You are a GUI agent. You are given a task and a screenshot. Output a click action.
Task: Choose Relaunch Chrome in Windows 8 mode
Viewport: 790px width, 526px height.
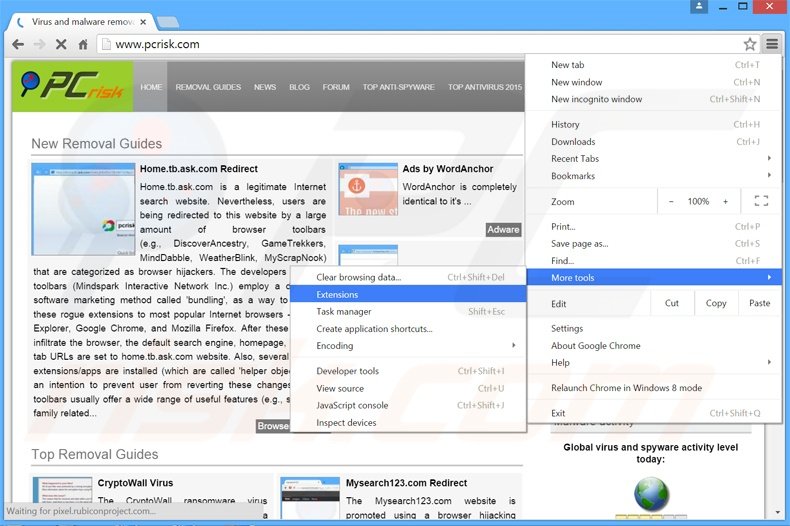tap(654, 387)
